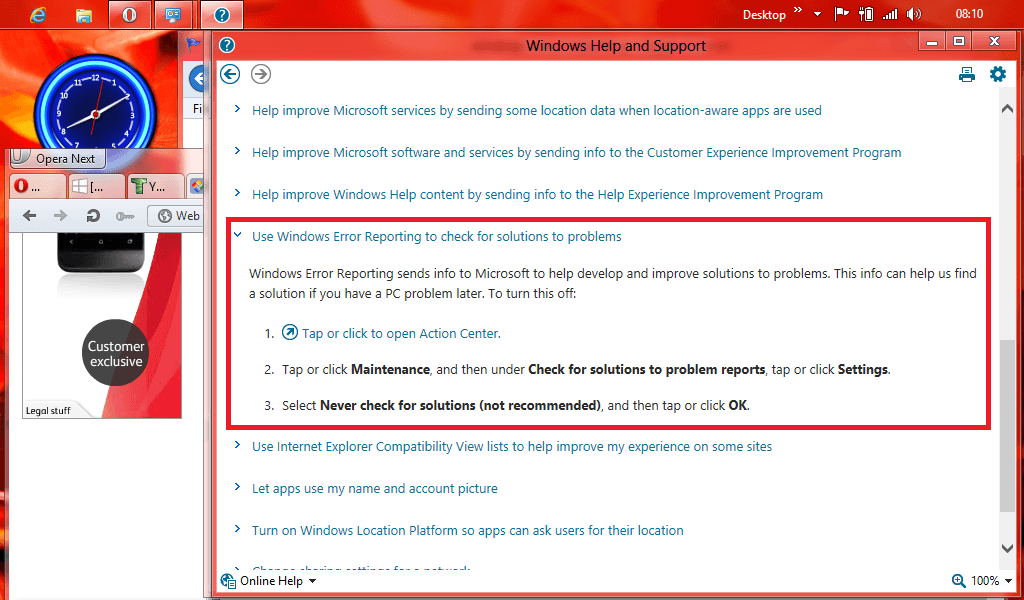Reload the page in Opera Next

pos(93,215)
